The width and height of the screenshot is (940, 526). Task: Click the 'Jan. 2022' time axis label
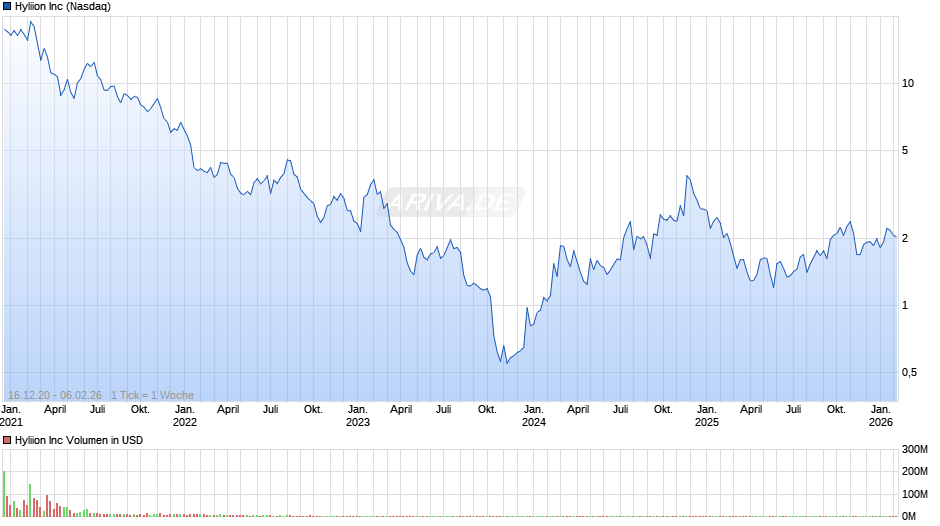pyautogui.click(x=185, y=416)
